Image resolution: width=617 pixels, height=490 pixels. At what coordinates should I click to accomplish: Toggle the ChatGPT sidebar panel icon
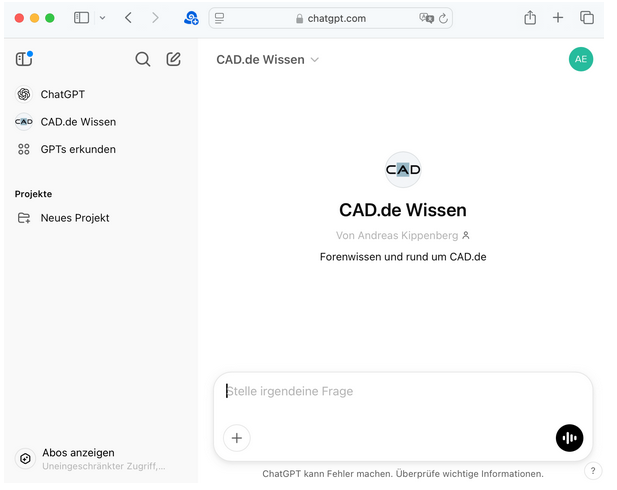(24, 59)
